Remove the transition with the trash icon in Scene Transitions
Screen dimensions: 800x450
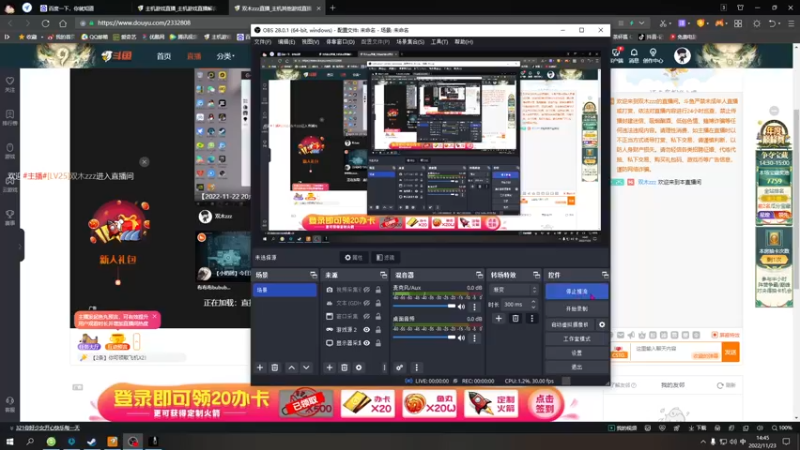(515, 318)
